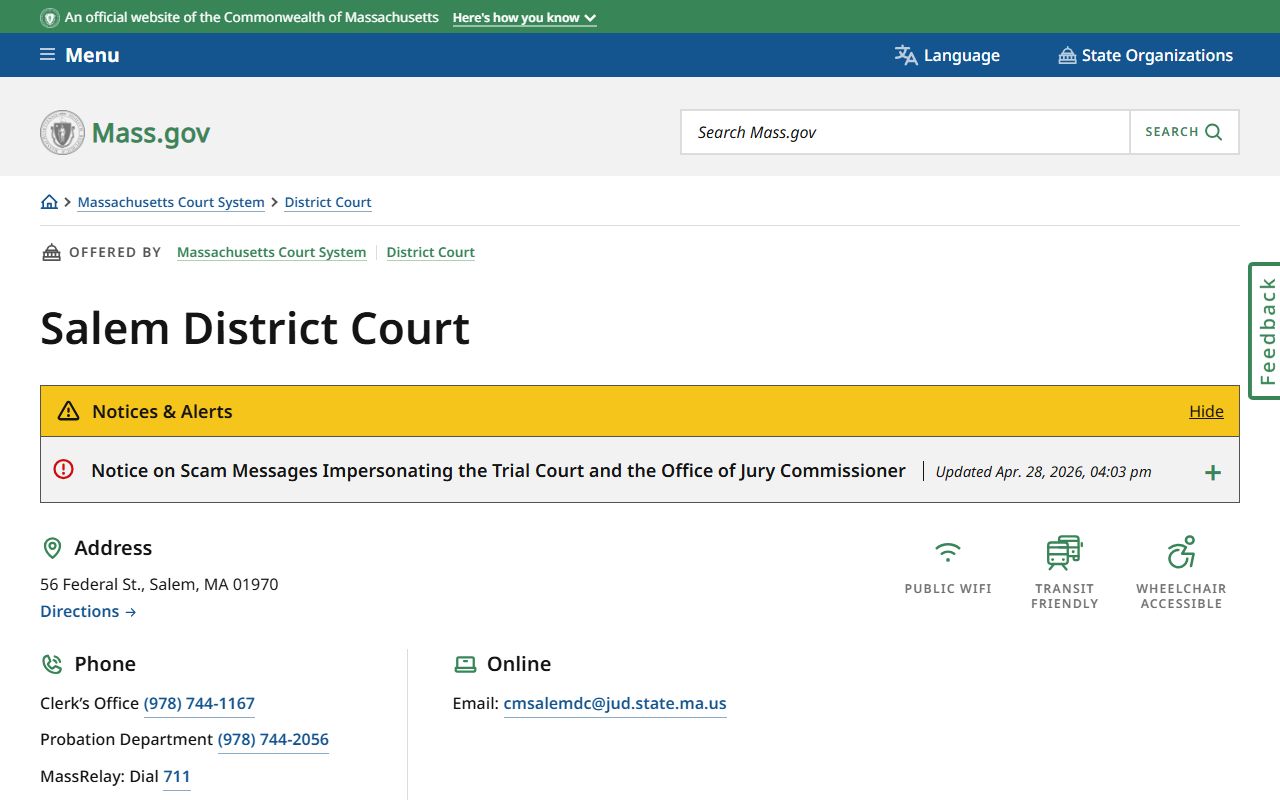Open Massachusetts Court System in Offered By
This screenshot has height=800, width=1280.
tap(271, 252)
